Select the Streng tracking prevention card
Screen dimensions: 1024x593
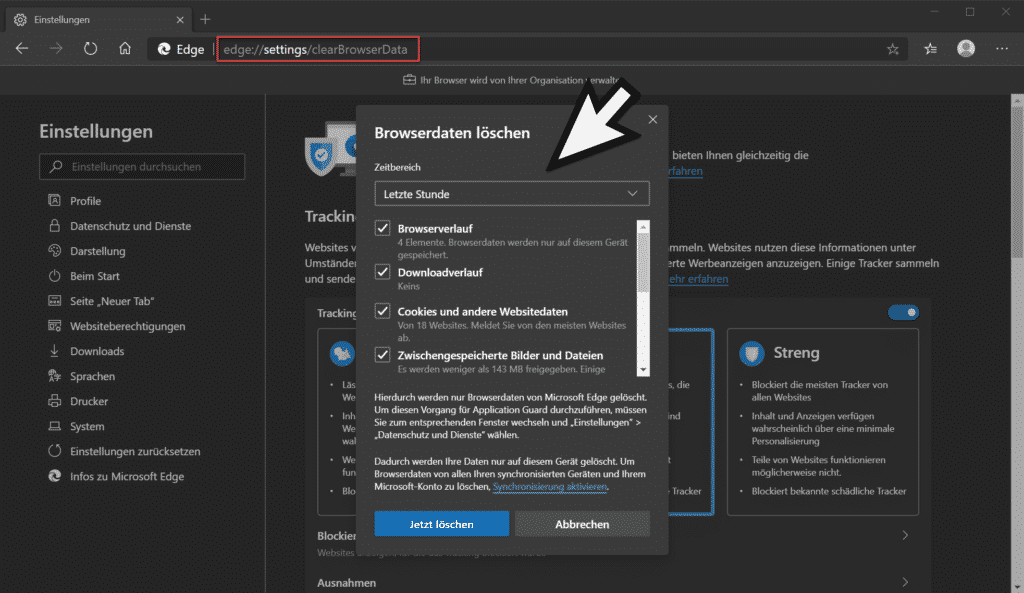(823, 422)
